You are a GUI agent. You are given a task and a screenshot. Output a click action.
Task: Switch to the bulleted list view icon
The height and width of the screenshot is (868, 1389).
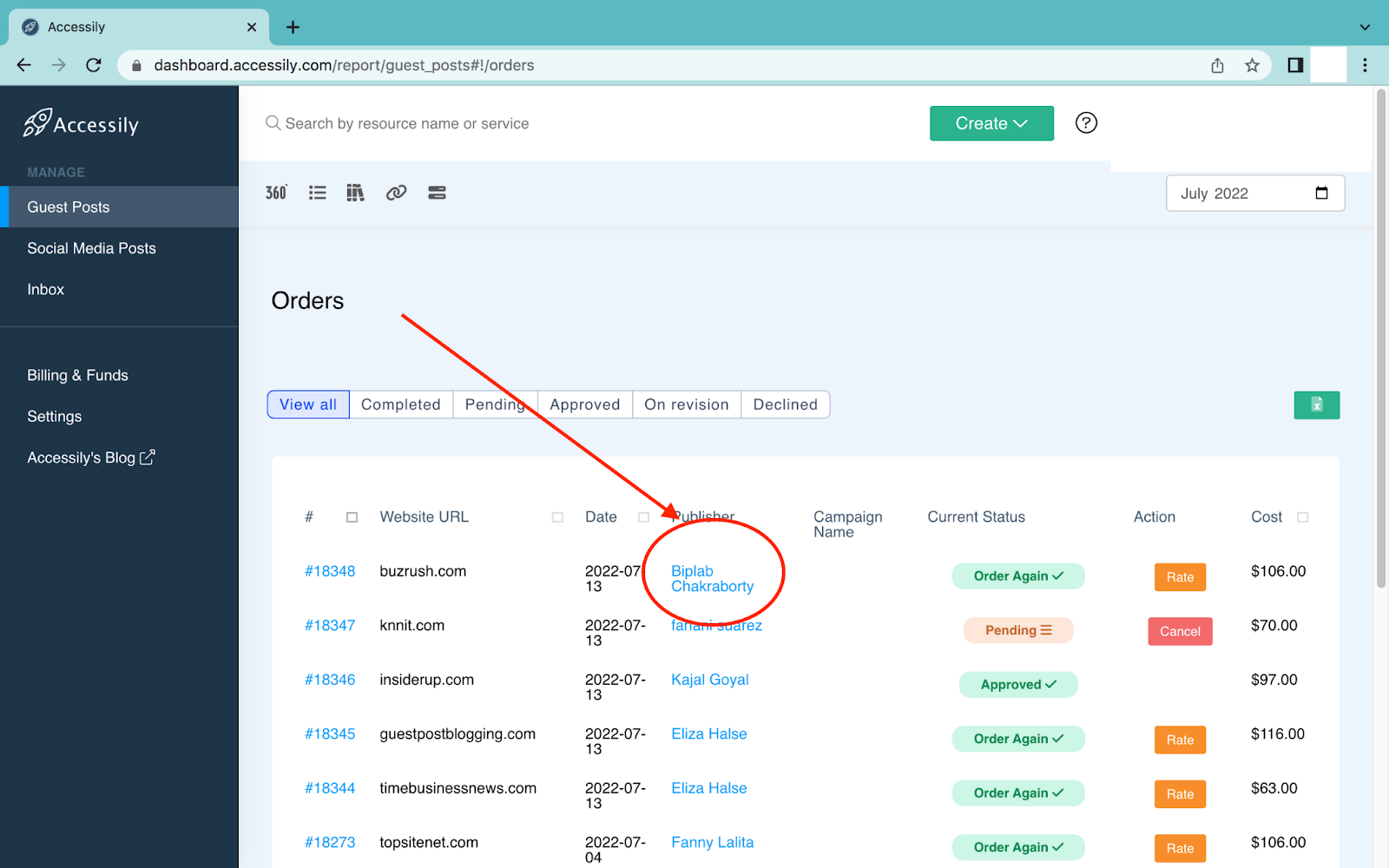click(318, 193)
